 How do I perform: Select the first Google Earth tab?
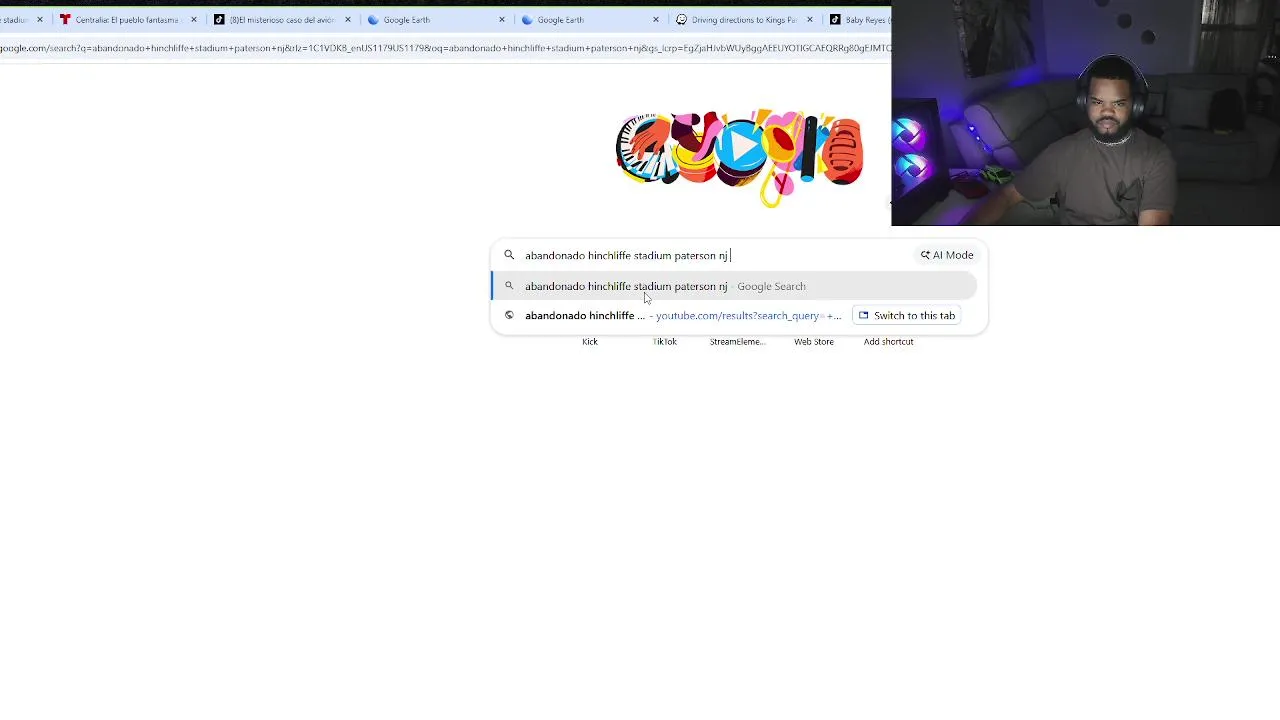point(436,19)
